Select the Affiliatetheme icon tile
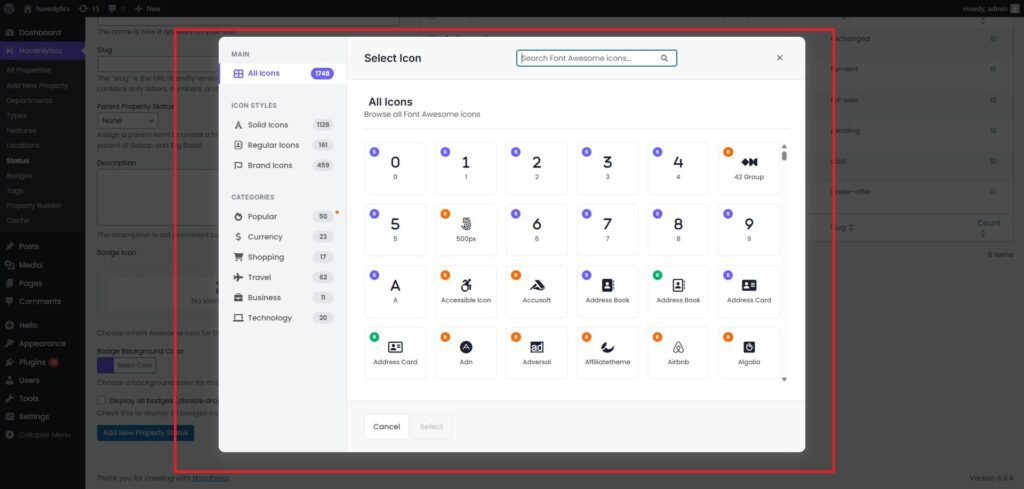 click(x=607, y=352)
